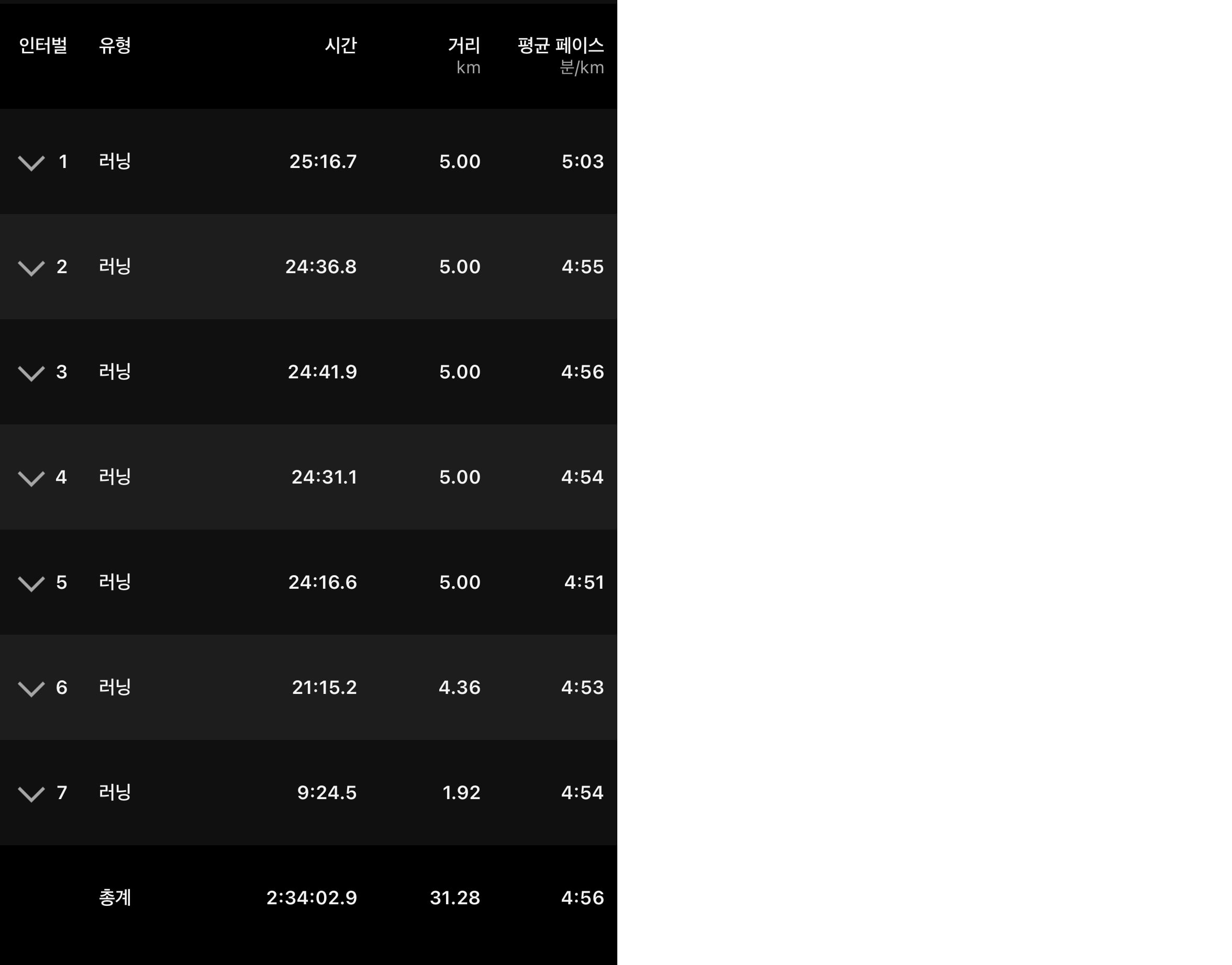Expand interval 4 chevron
The height and width of the screenshot is (965, 1232).
31,478
